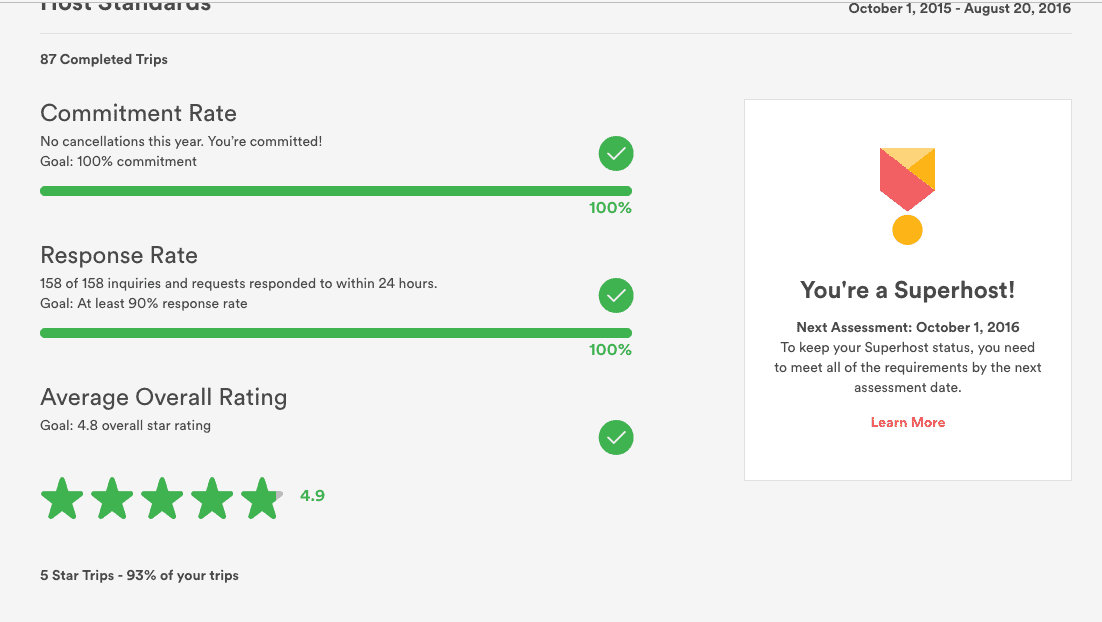This screenshot has width=1102, height=622.
Task: Click the Superhost medal badge icon
Action: (907, 196)
